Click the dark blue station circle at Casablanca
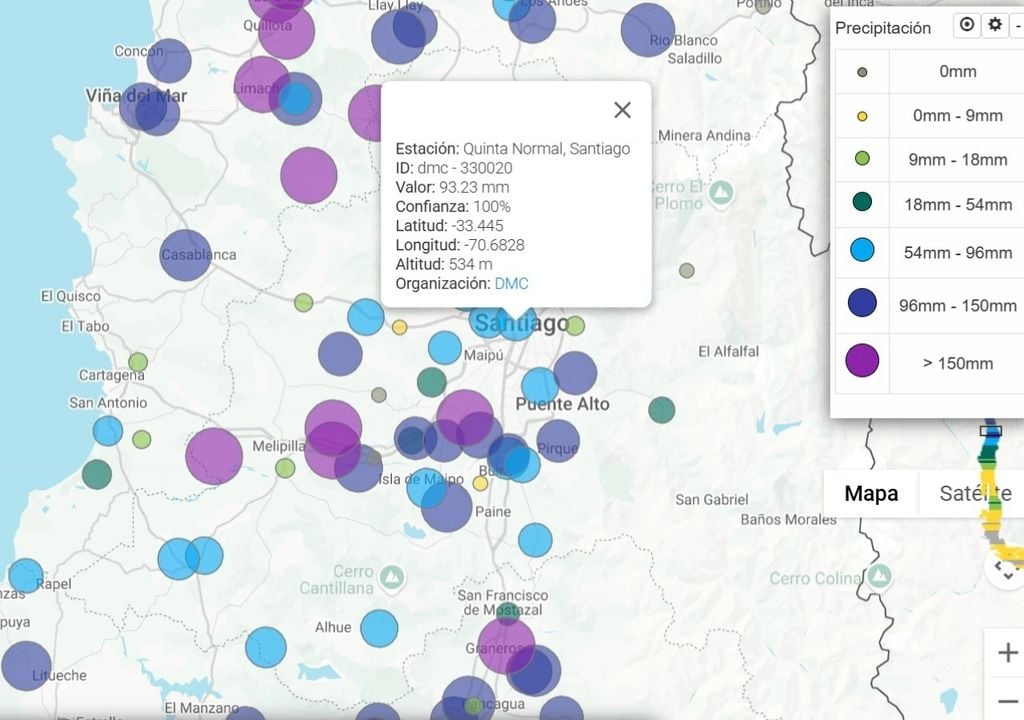 (x=185, y=255)
